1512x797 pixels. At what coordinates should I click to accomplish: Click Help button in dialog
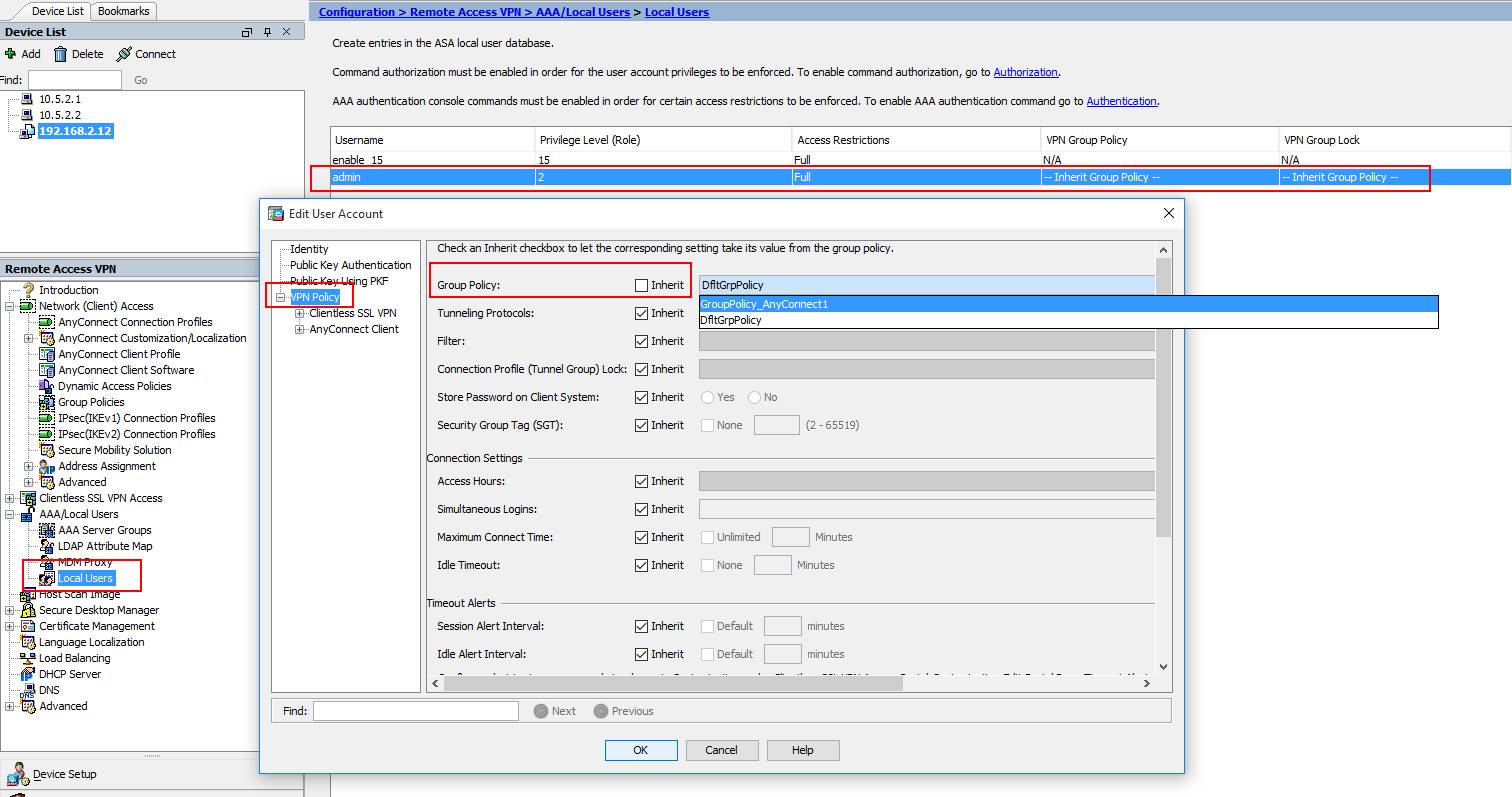tap(803, 750)
